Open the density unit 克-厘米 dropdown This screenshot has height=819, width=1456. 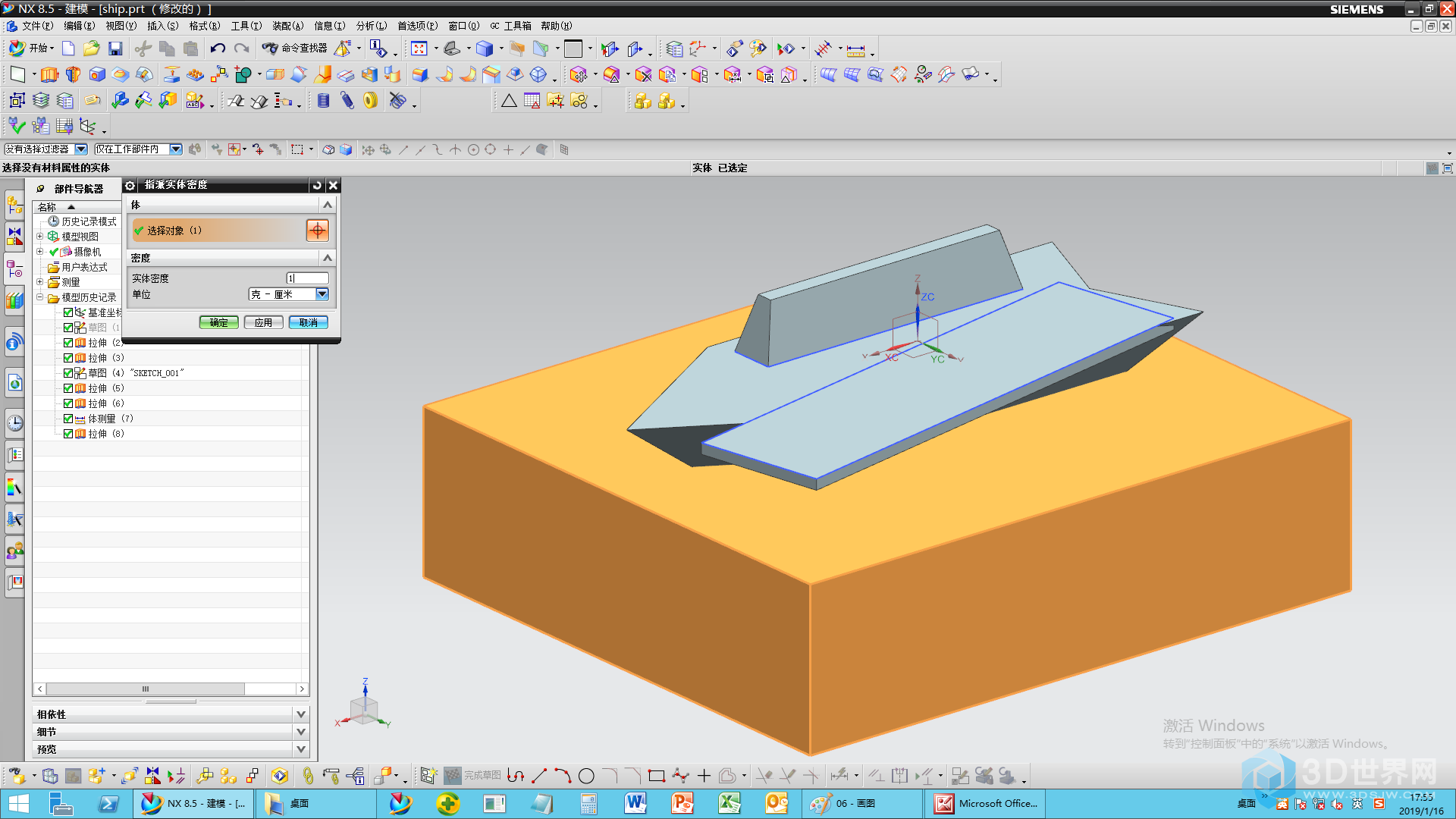[x=322, y=294]
